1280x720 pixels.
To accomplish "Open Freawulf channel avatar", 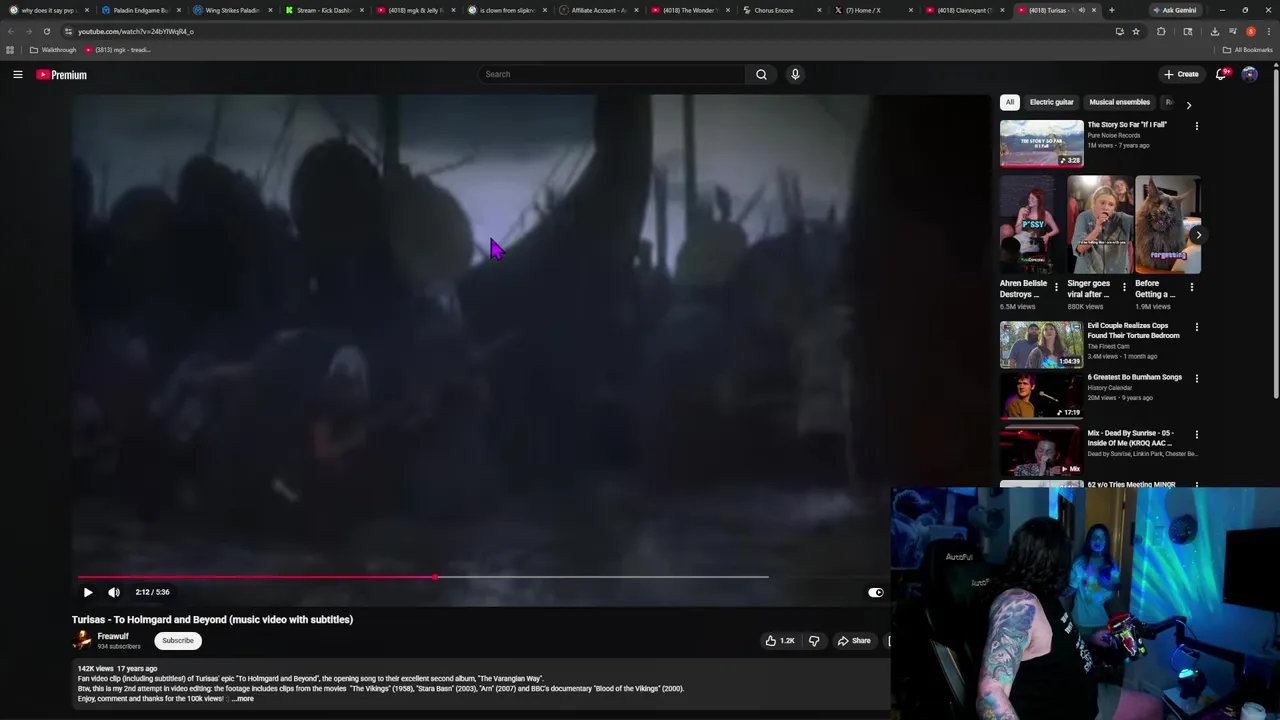I will click(x=82, y=640).
